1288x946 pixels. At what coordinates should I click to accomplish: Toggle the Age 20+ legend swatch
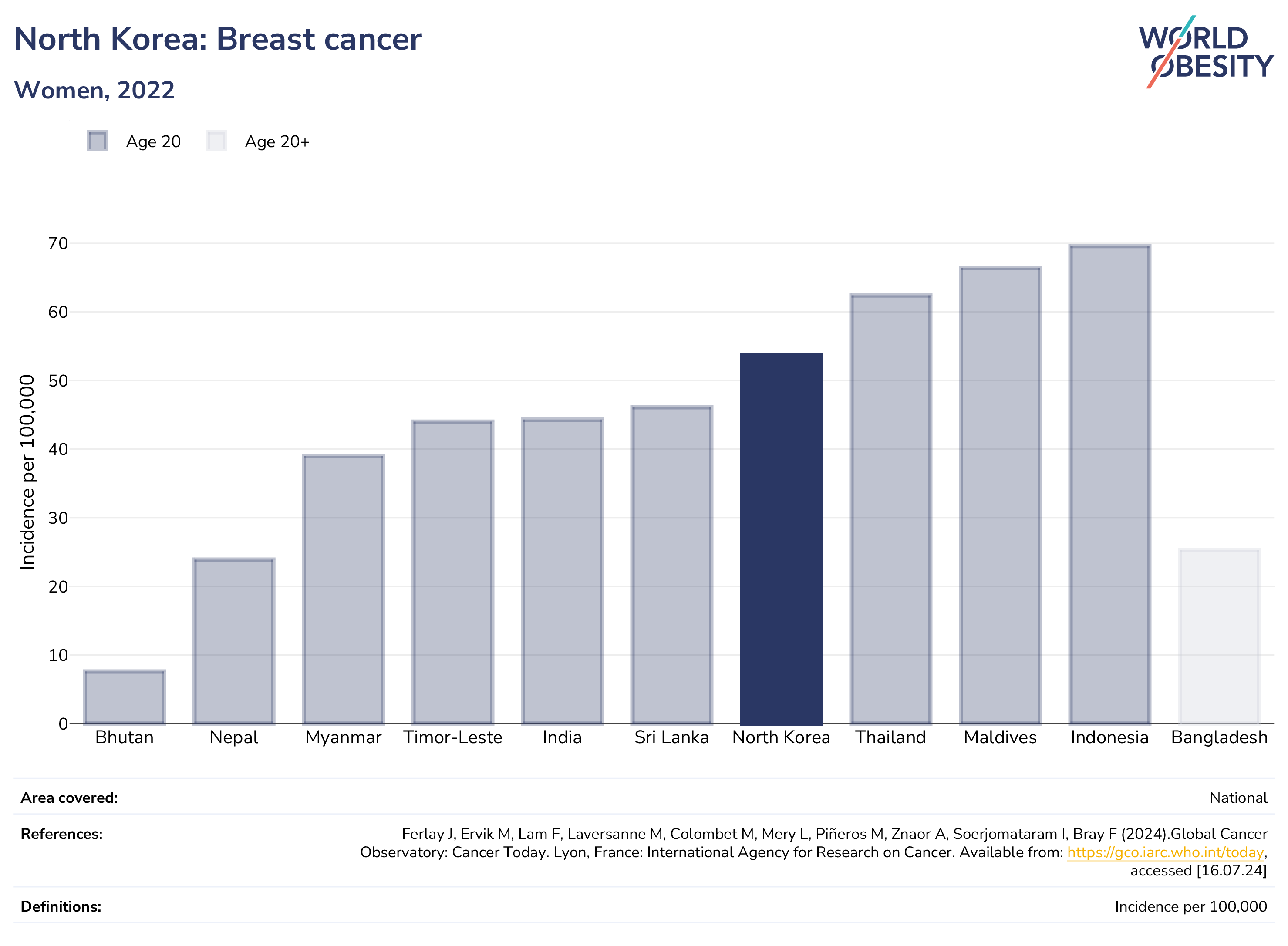216,141
